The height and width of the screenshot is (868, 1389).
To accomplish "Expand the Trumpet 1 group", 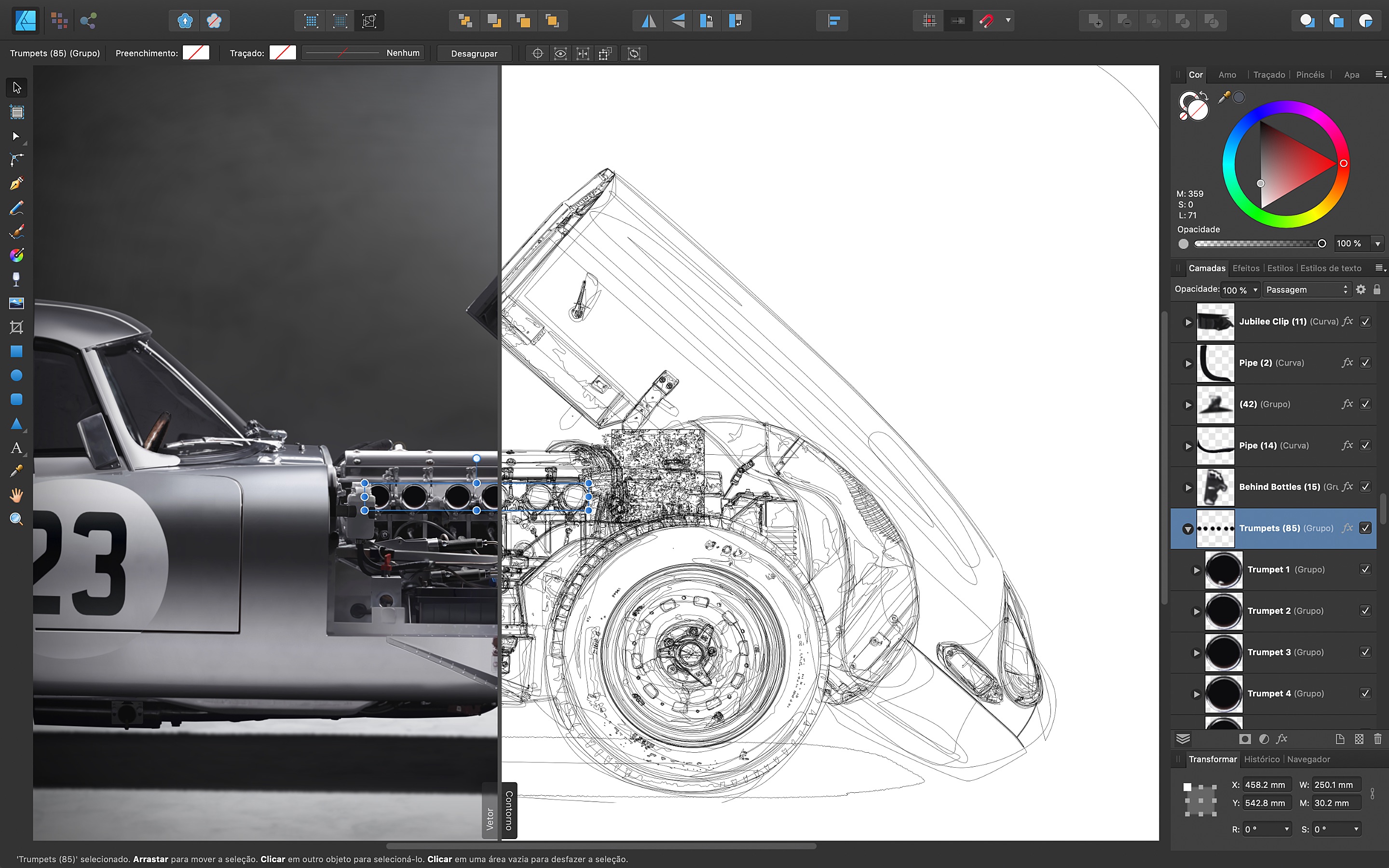I will click(x=1197, y=570).
